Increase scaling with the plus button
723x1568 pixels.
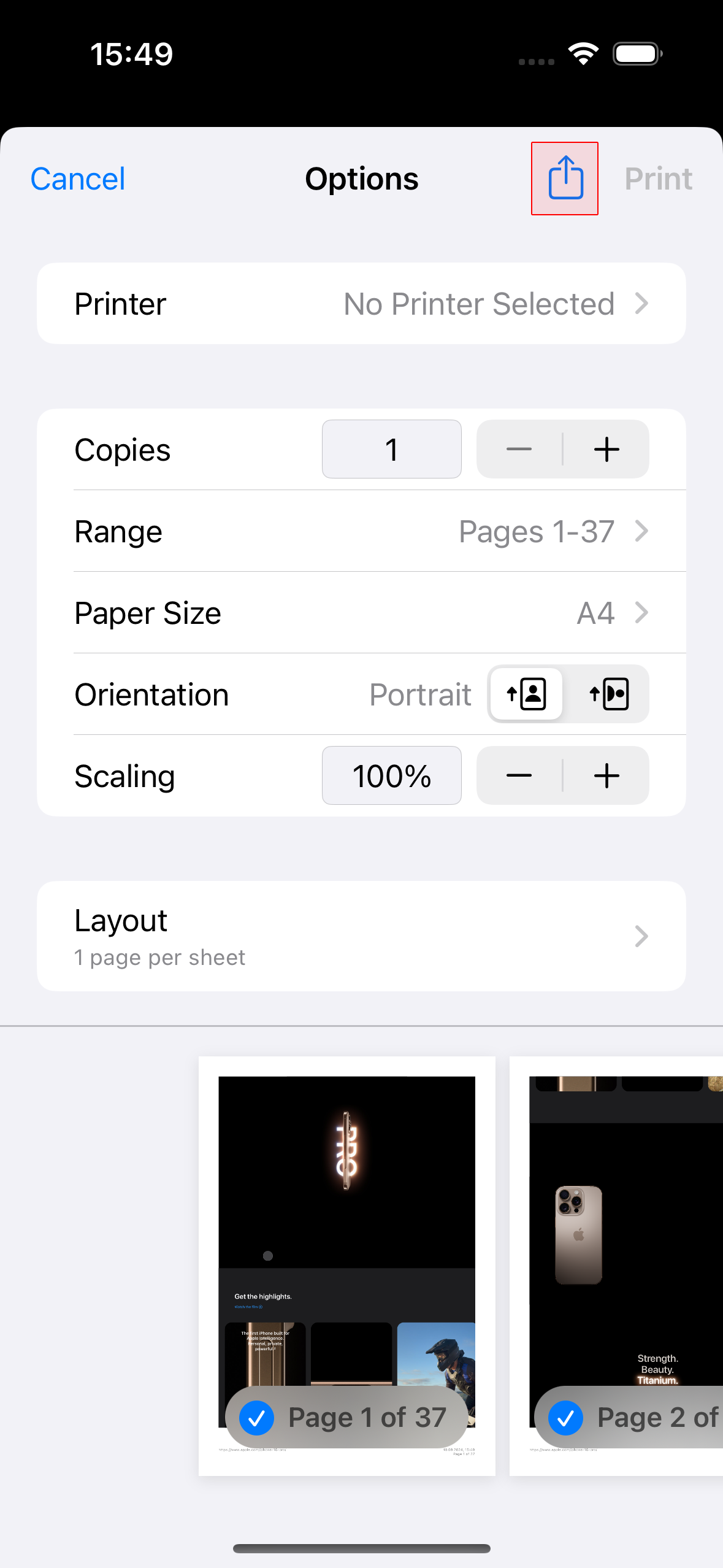coord(606,775)
